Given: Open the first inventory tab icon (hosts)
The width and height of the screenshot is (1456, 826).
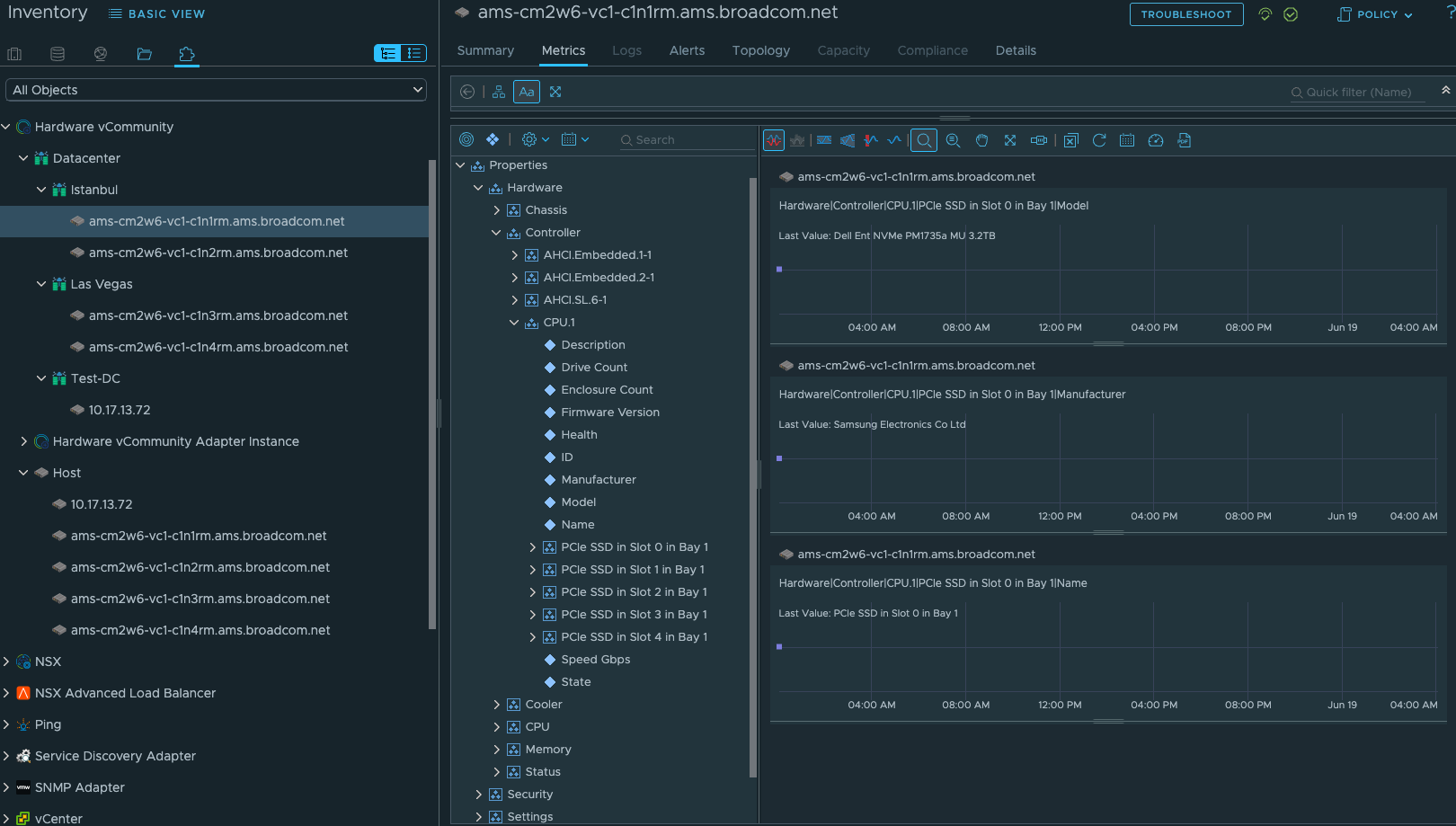Looking at the screenshot, I should [x=14, y=54].
